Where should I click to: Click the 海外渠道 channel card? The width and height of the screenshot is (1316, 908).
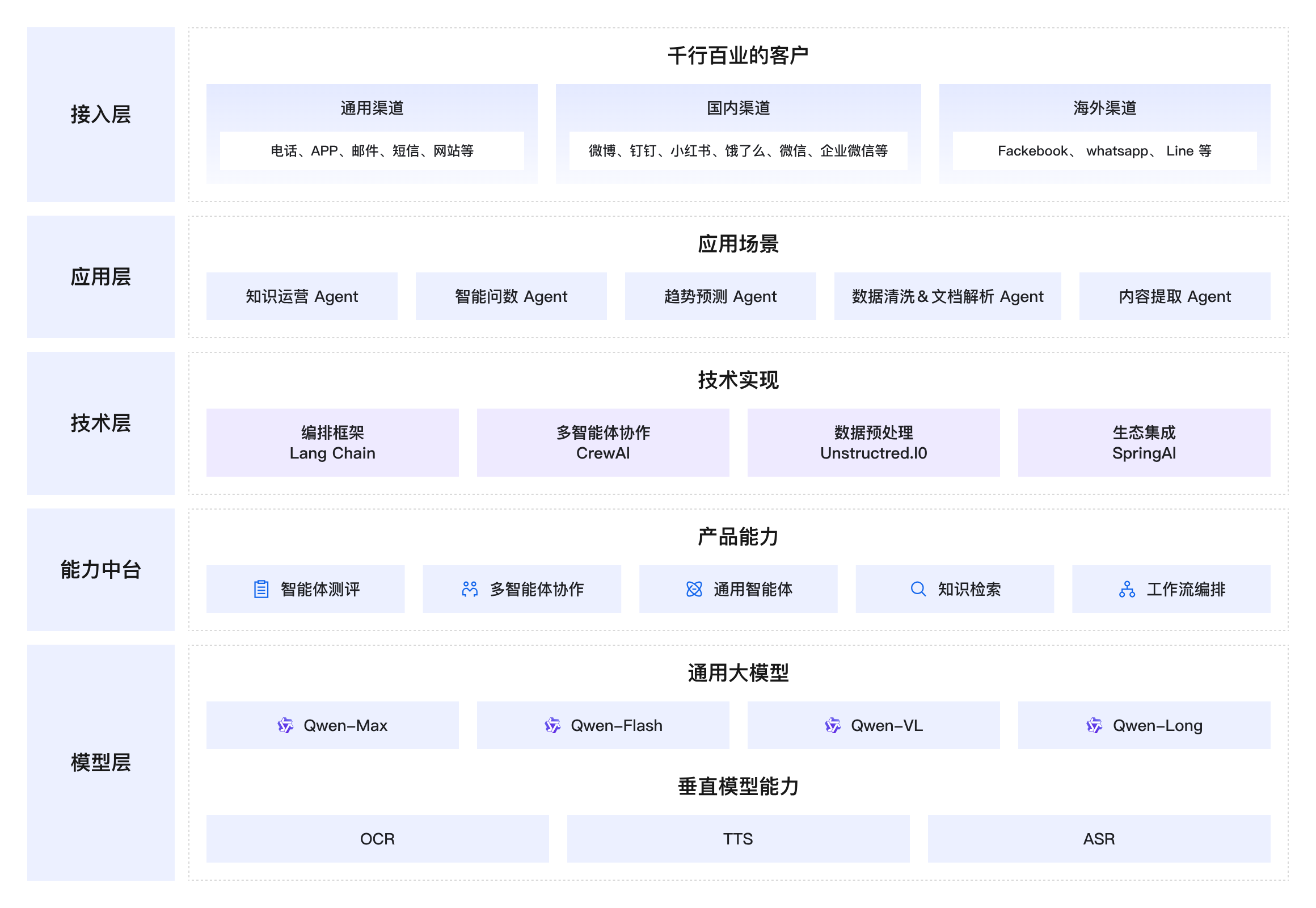[1104, 133]
